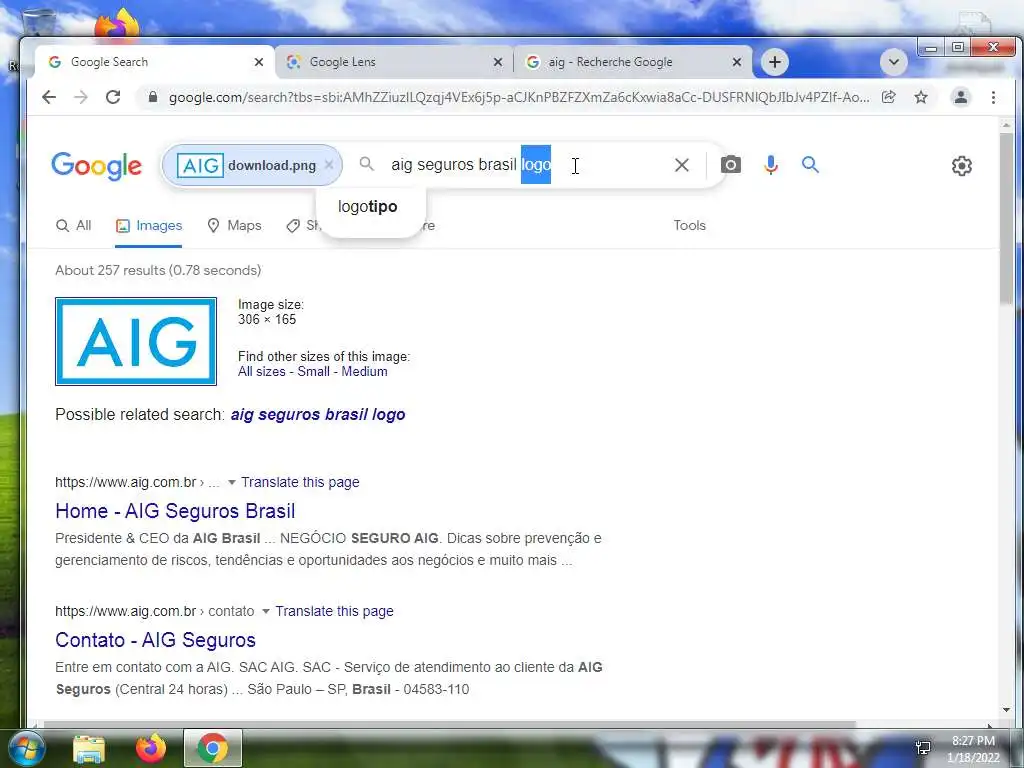Image resolution: width=1024 pixels, height=768 pixels.
Task: Click the download.png image chip
Action: pos(251,165)
